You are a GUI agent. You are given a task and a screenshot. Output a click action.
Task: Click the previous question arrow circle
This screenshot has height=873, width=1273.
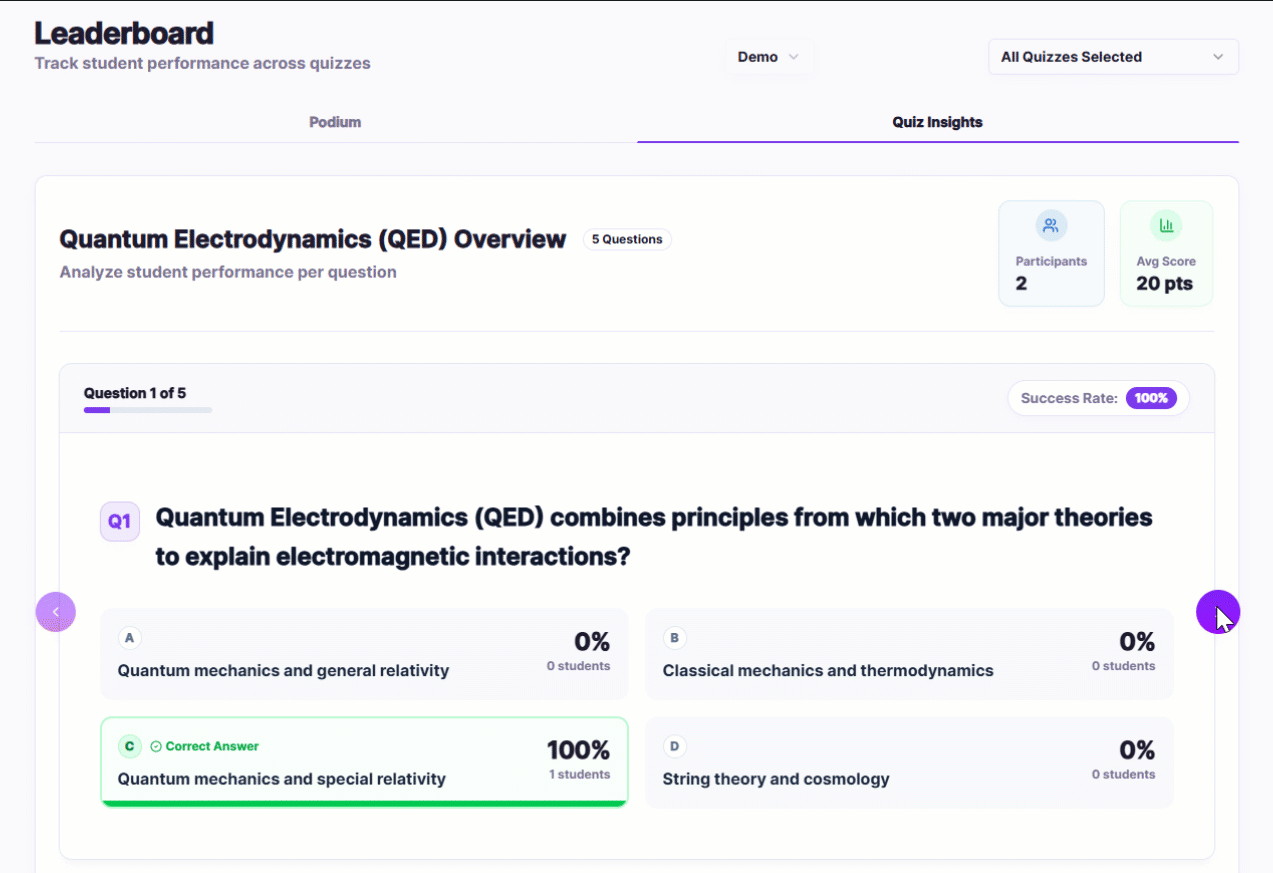[x=55, y=611]
